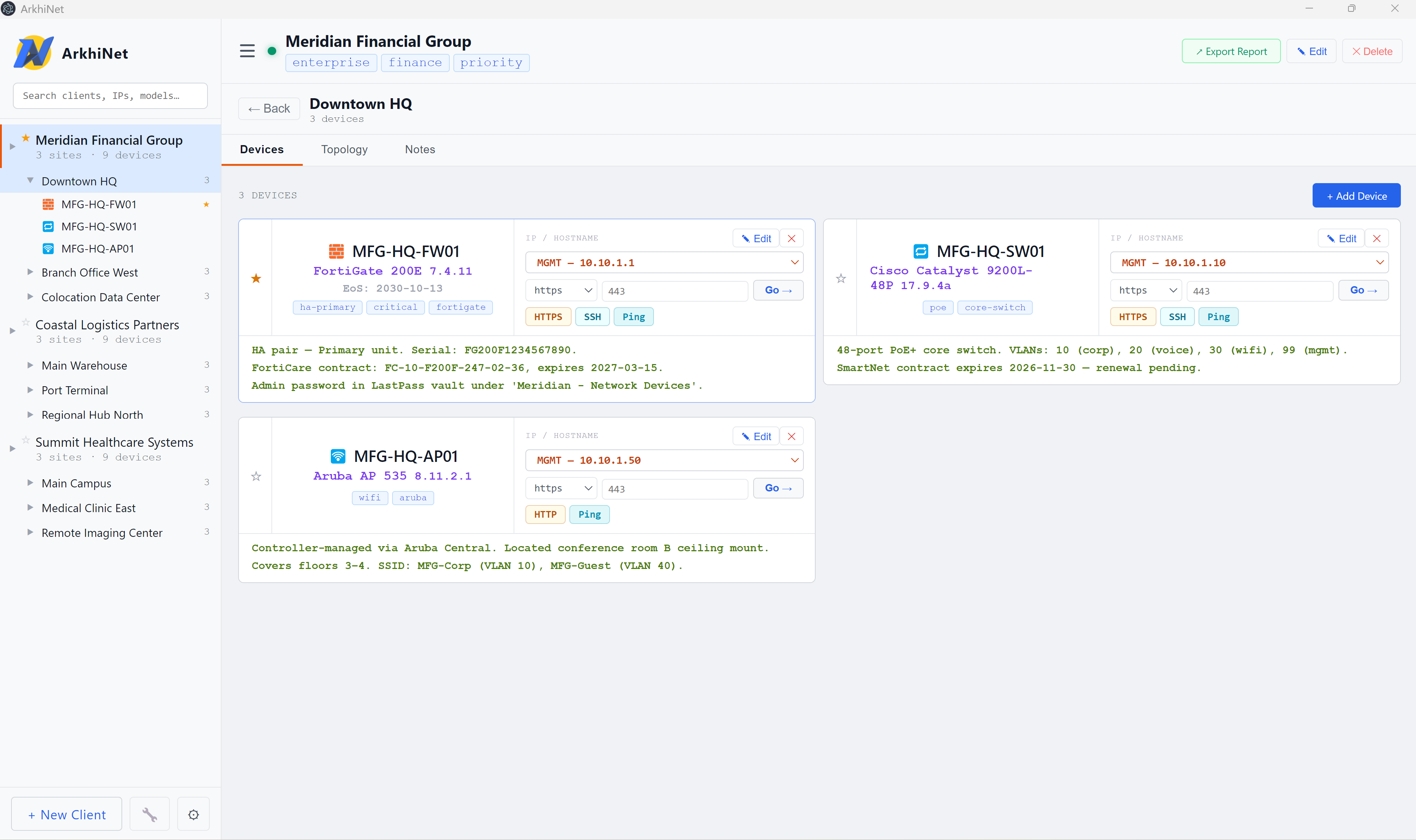Click the wifi icon next to MFG-HQ-AP01 in sidebar
This screenshot has width=1416, height=840.
[49, 248]
